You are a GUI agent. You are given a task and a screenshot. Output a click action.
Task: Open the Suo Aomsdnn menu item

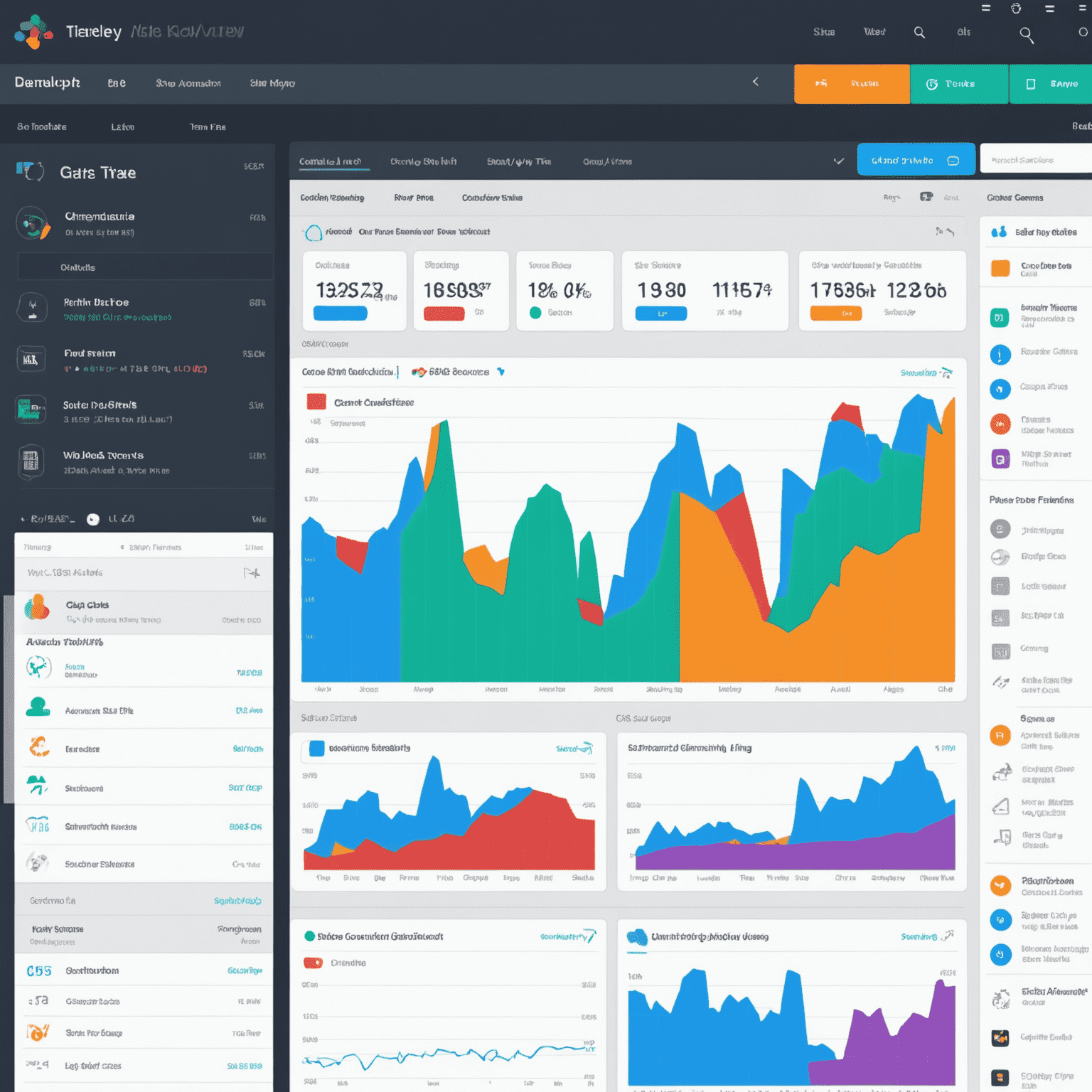188,83
